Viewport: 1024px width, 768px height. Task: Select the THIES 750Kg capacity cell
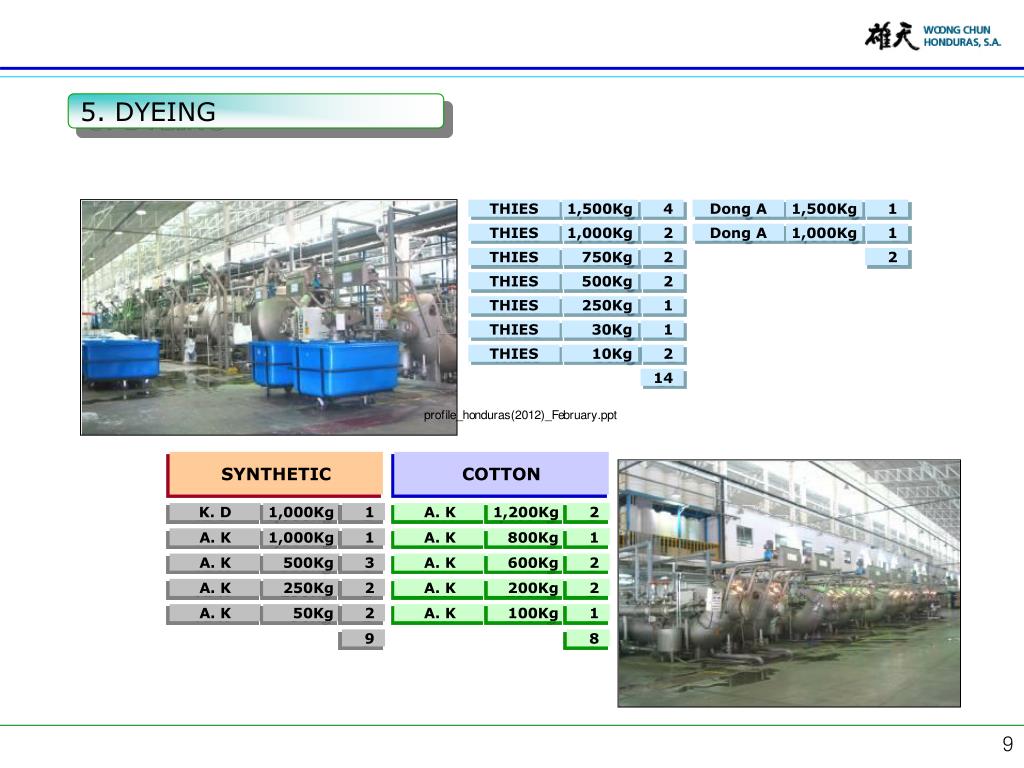(600, 257)
